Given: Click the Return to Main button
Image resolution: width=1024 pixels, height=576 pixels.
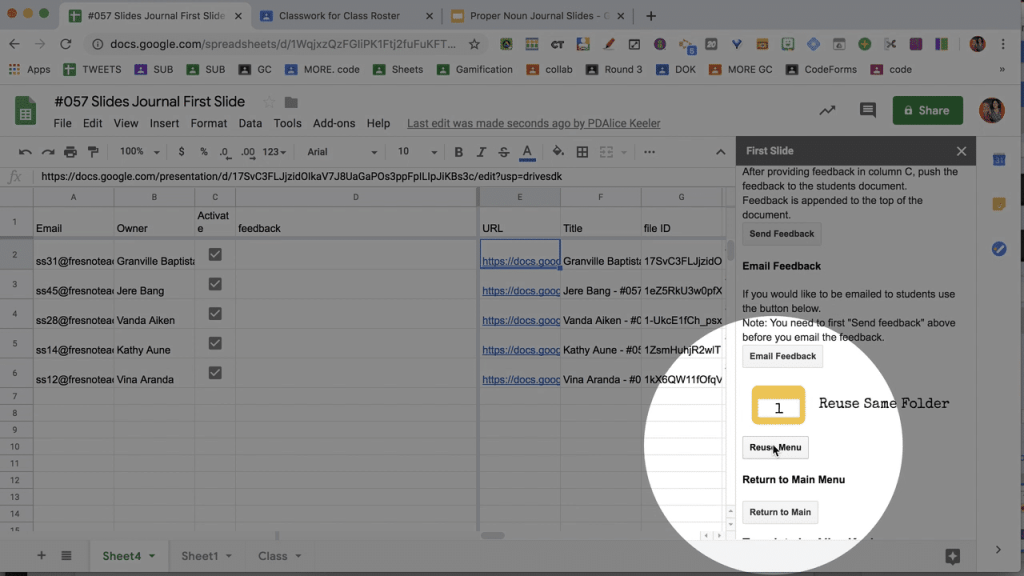Looking at the screenshot, I should [x=780, y=512].
